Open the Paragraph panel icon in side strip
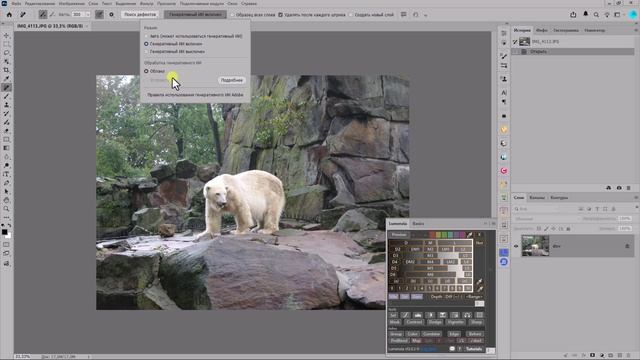640x360 pixels. 504,102
